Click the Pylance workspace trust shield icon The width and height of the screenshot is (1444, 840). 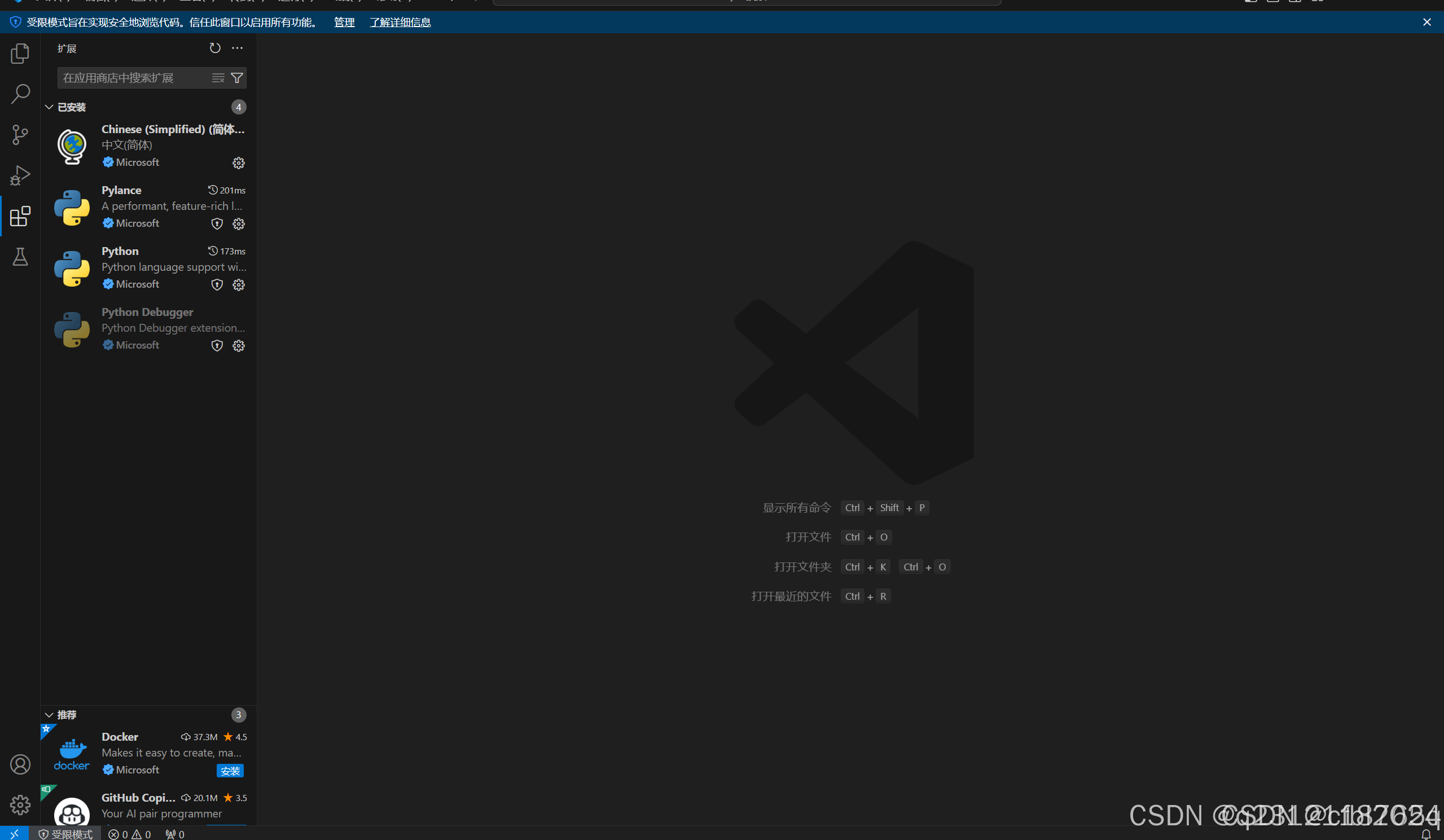[217, 224]
